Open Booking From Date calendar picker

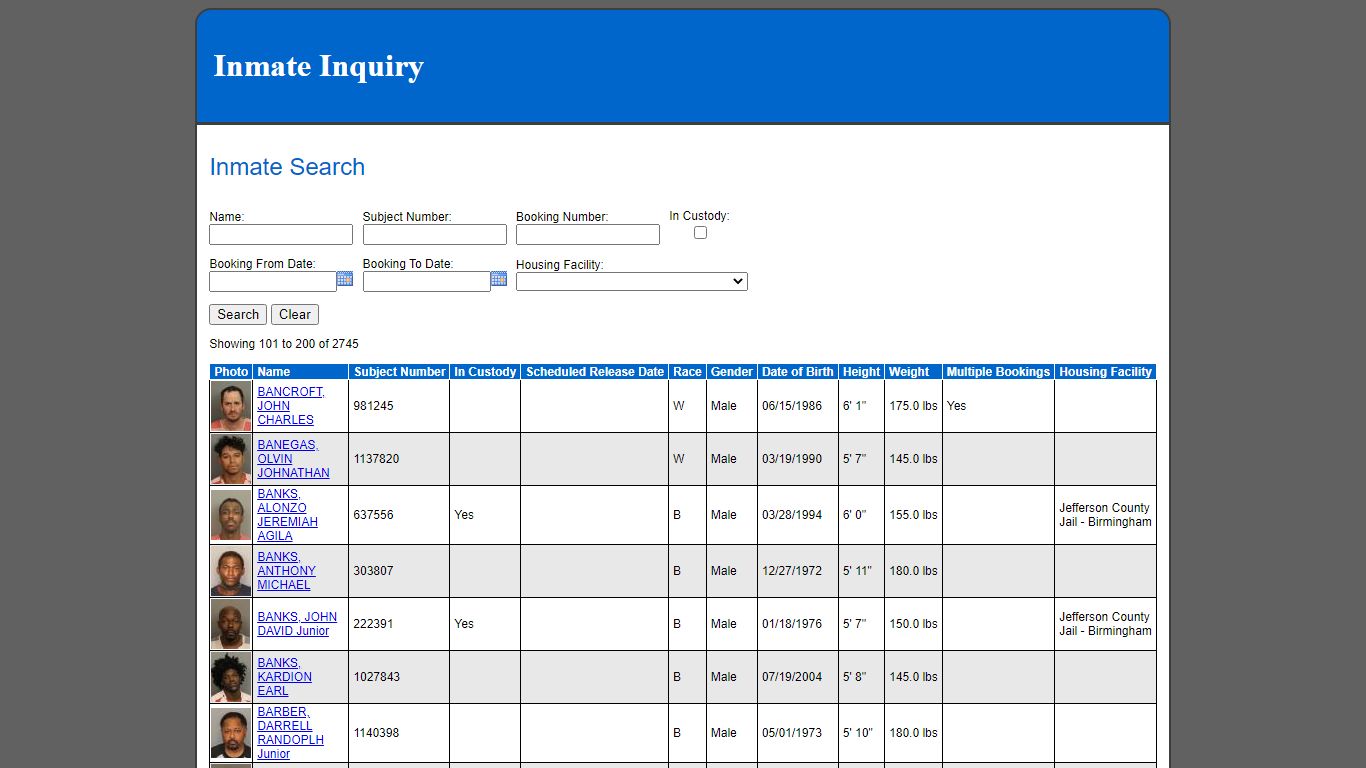pos(345,279)
